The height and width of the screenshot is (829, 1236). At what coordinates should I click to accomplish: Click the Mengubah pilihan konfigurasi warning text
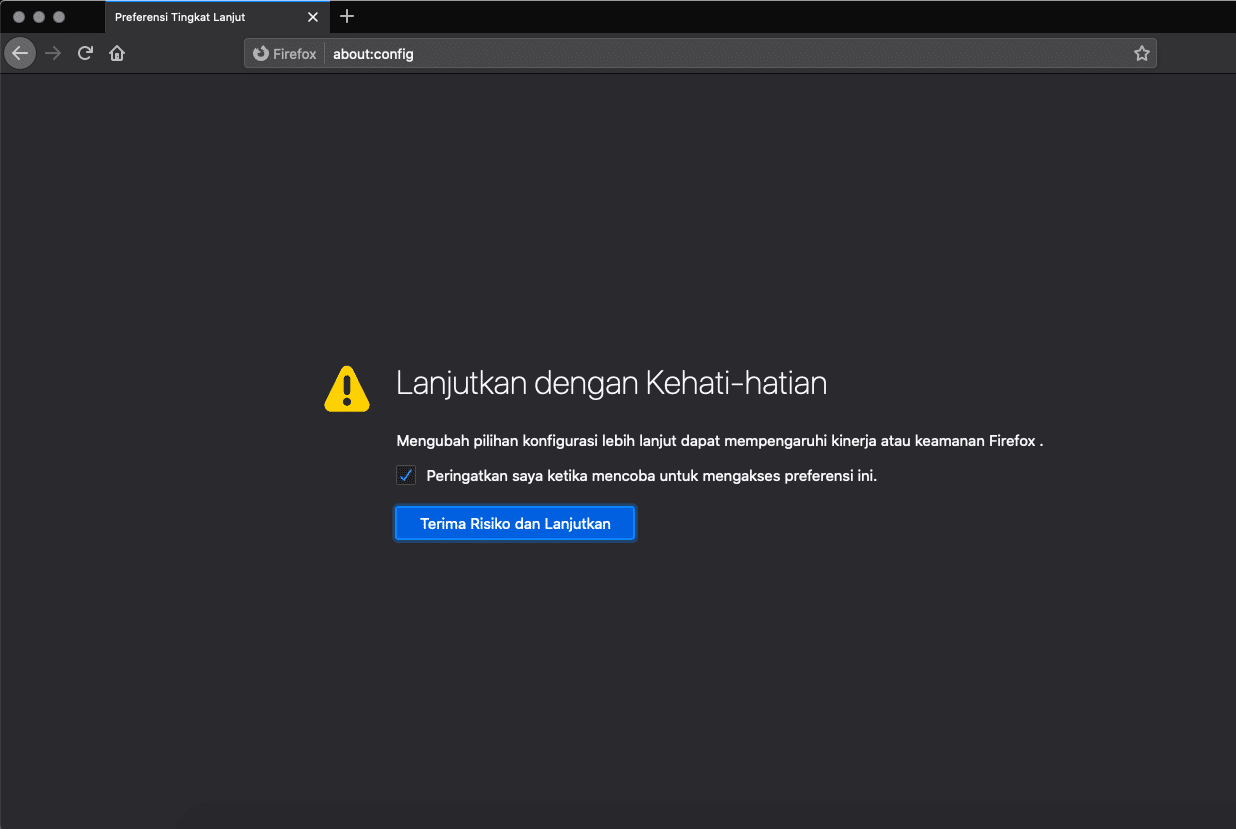[720, 440]
